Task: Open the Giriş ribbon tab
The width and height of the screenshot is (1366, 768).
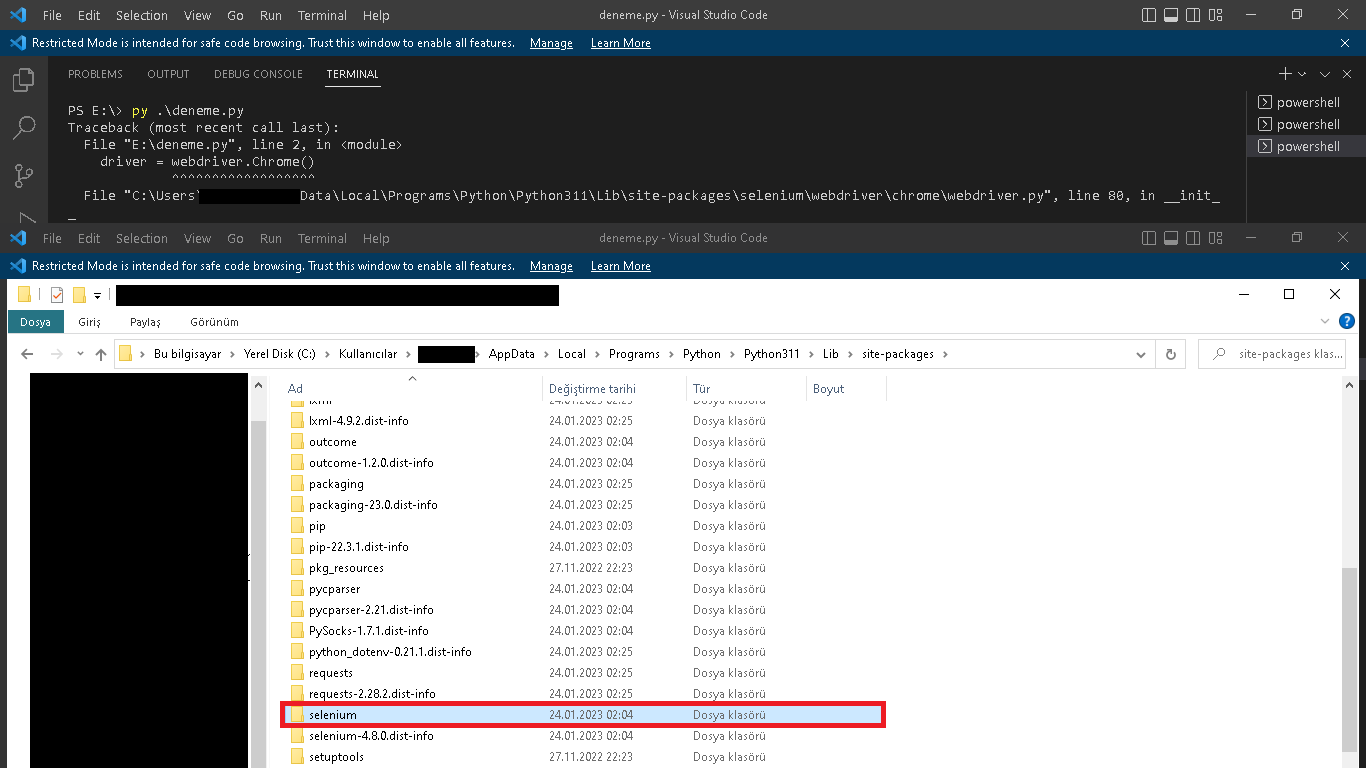Action: point(90,322)
